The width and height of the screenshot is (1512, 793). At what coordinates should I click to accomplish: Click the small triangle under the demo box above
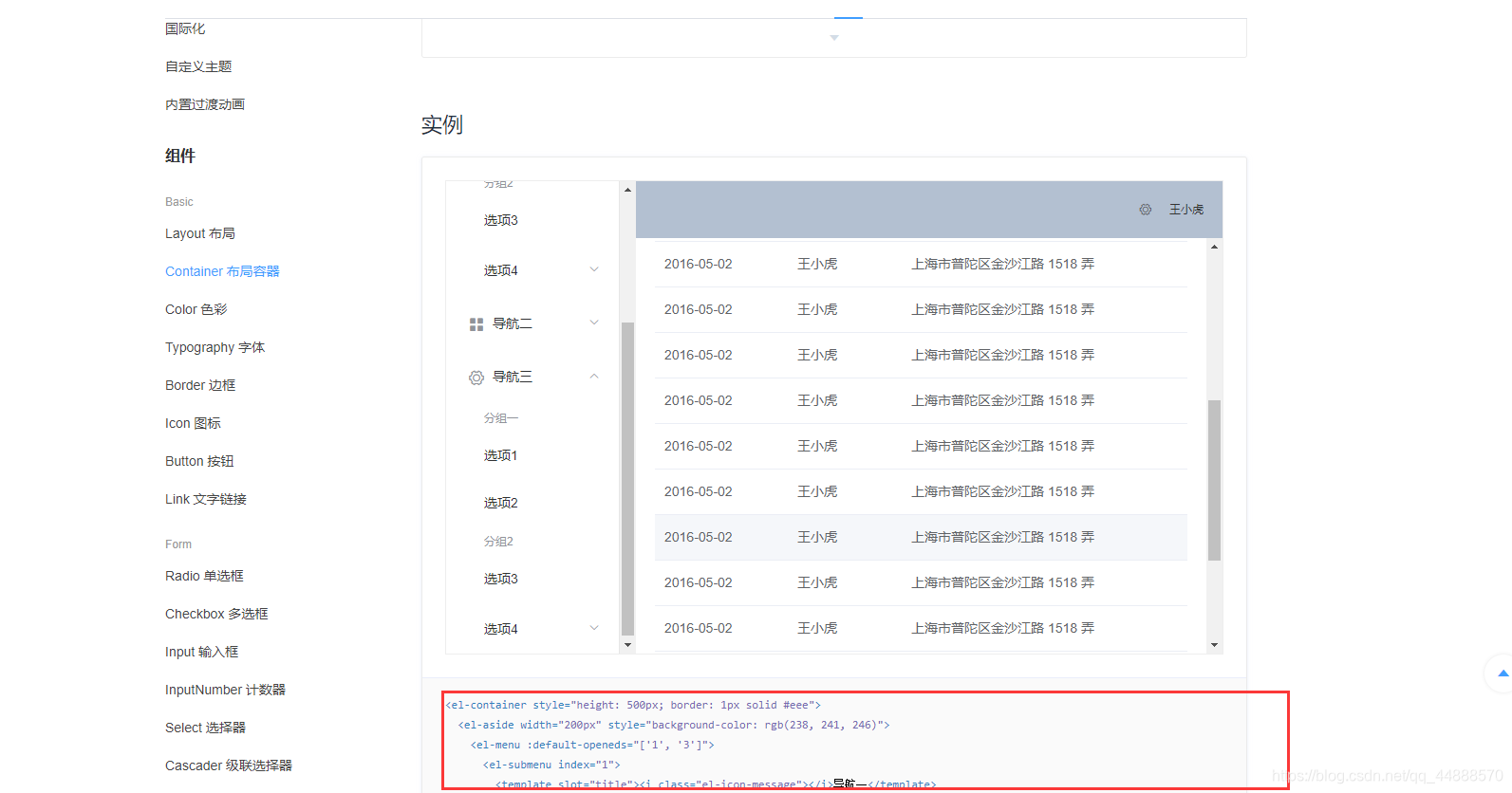tap(834, 38)
